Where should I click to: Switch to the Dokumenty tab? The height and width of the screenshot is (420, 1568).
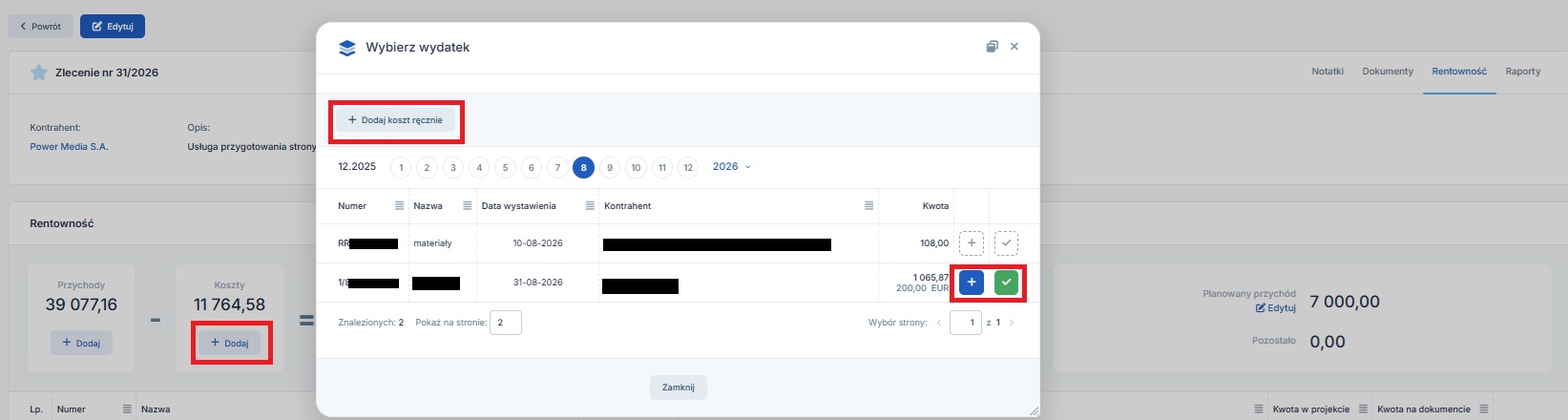click(x=1388, y=72)
